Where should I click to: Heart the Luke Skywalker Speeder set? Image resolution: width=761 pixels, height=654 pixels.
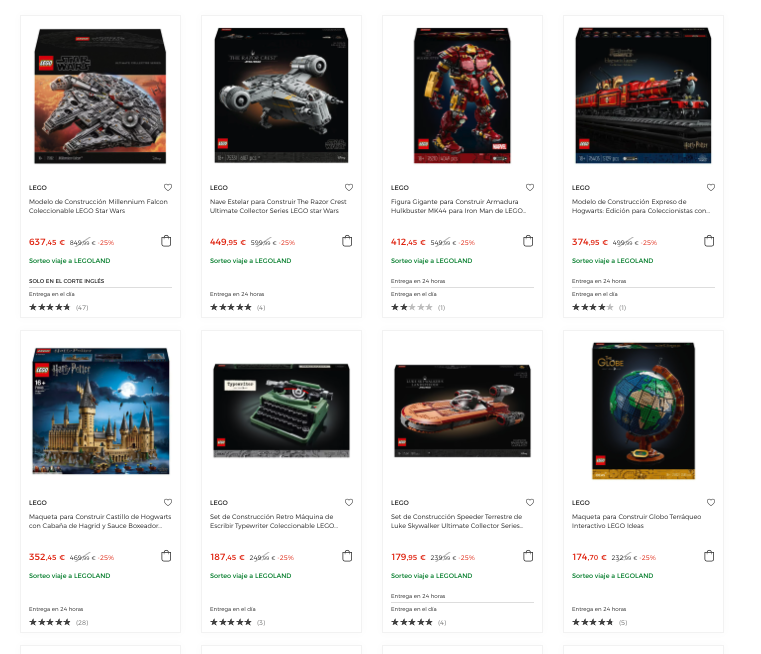[530, 503]
